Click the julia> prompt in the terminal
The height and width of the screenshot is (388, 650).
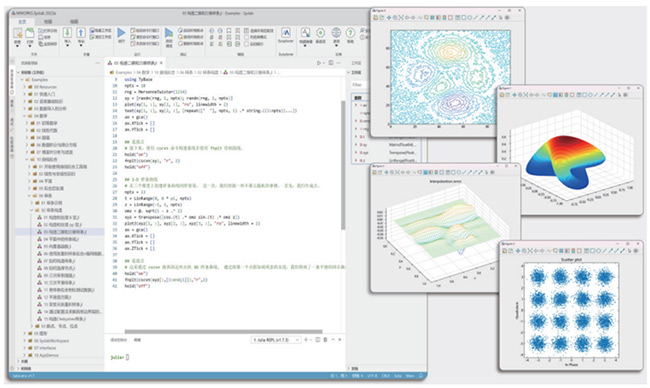(x=117, y=357)
